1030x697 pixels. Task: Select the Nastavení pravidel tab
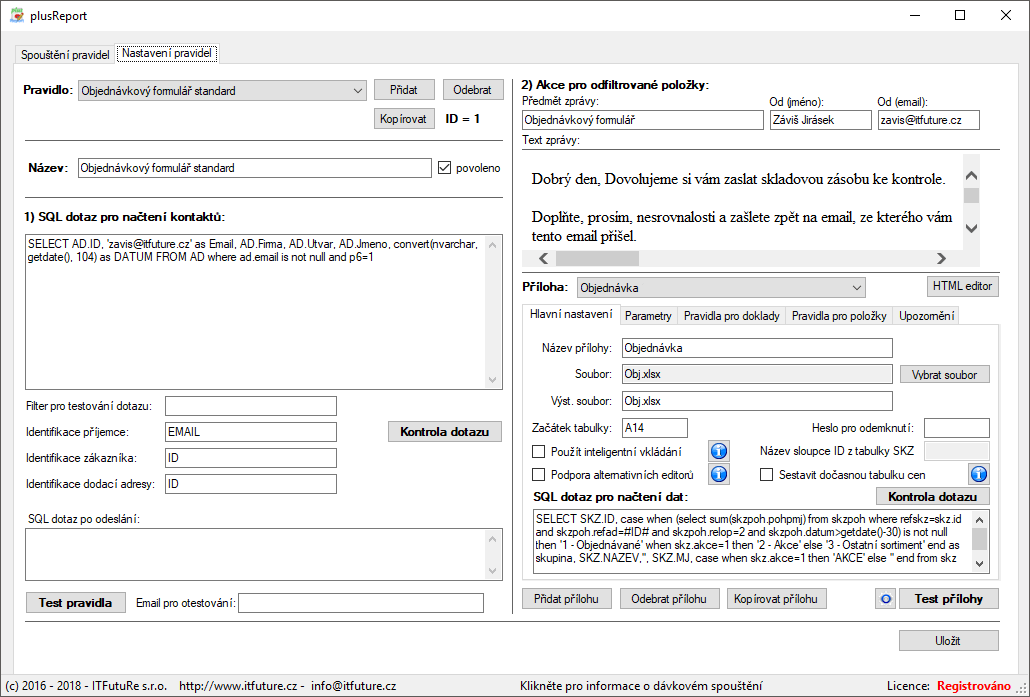point(167,53)
